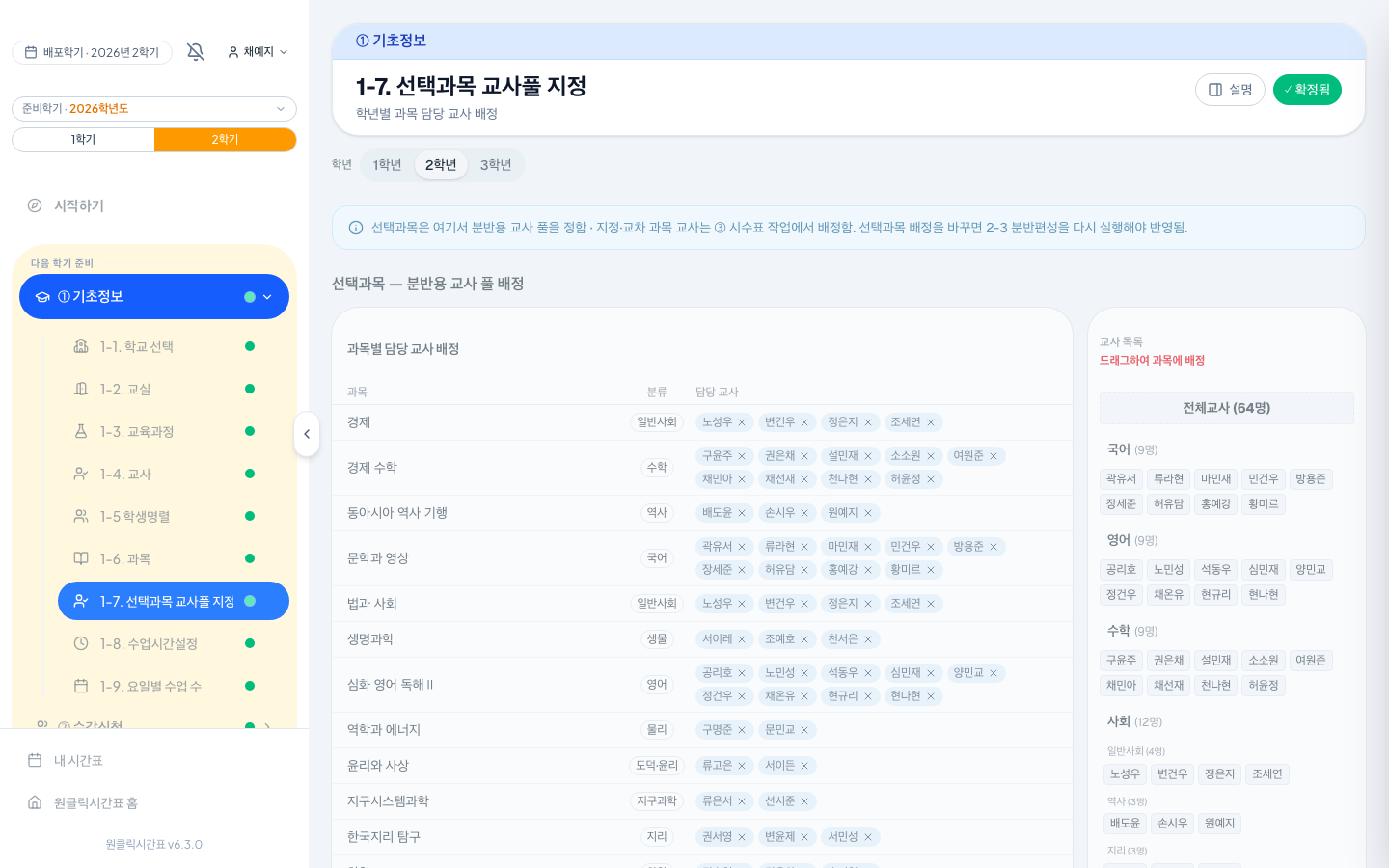Viewport: 1389px width, 868px height.
Task: Open 1-7. 선택과목 교사풀 지정 item
Action: [174, 601]
